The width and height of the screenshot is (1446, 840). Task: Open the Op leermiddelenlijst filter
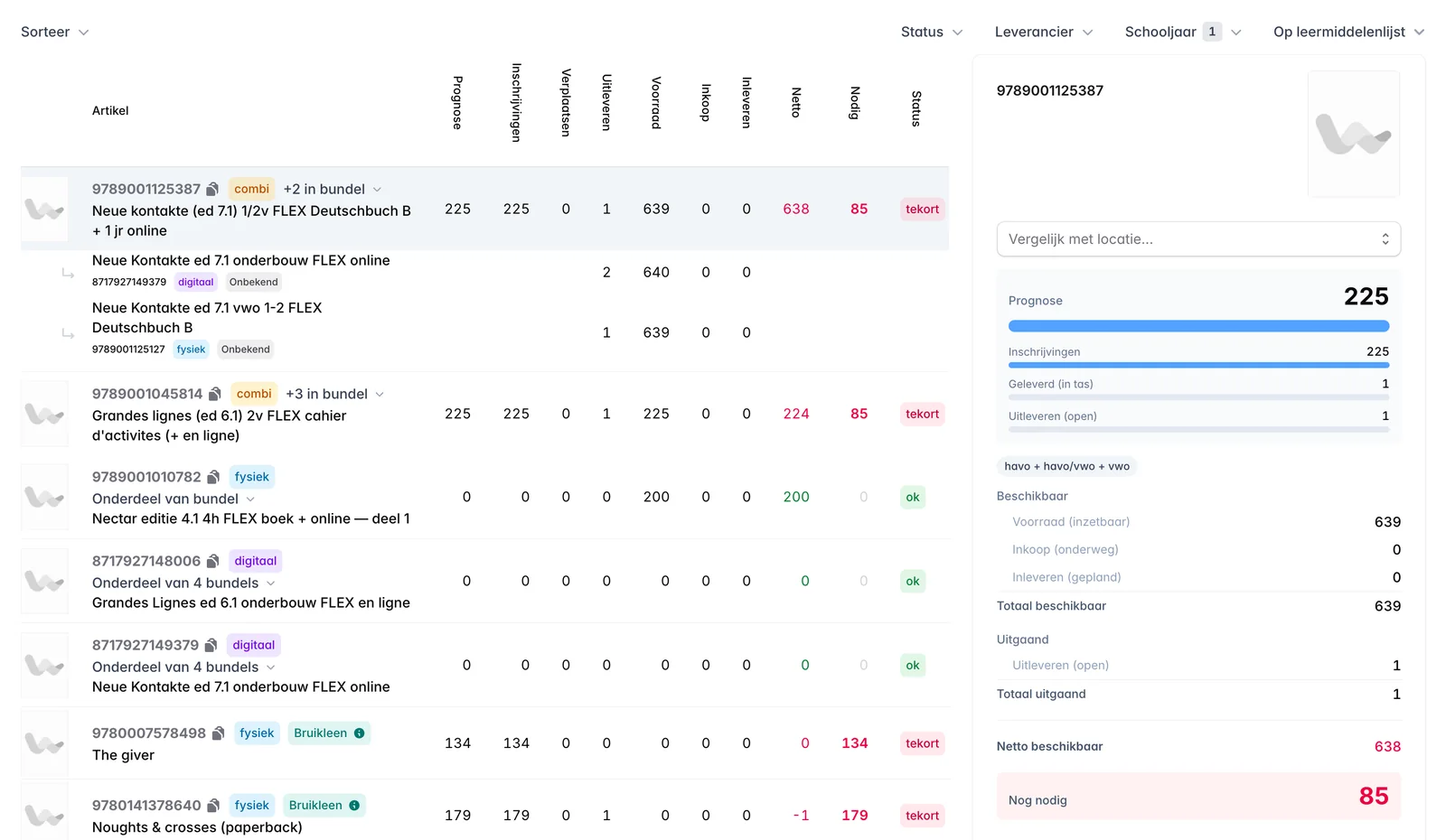(1348, 32)
